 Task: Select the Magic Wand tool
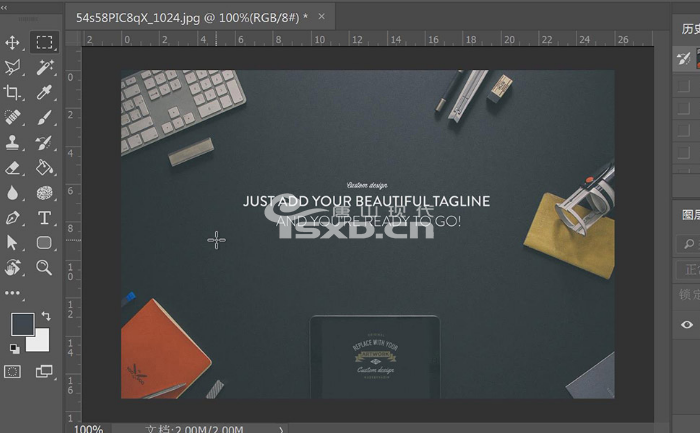pos(44,67)
